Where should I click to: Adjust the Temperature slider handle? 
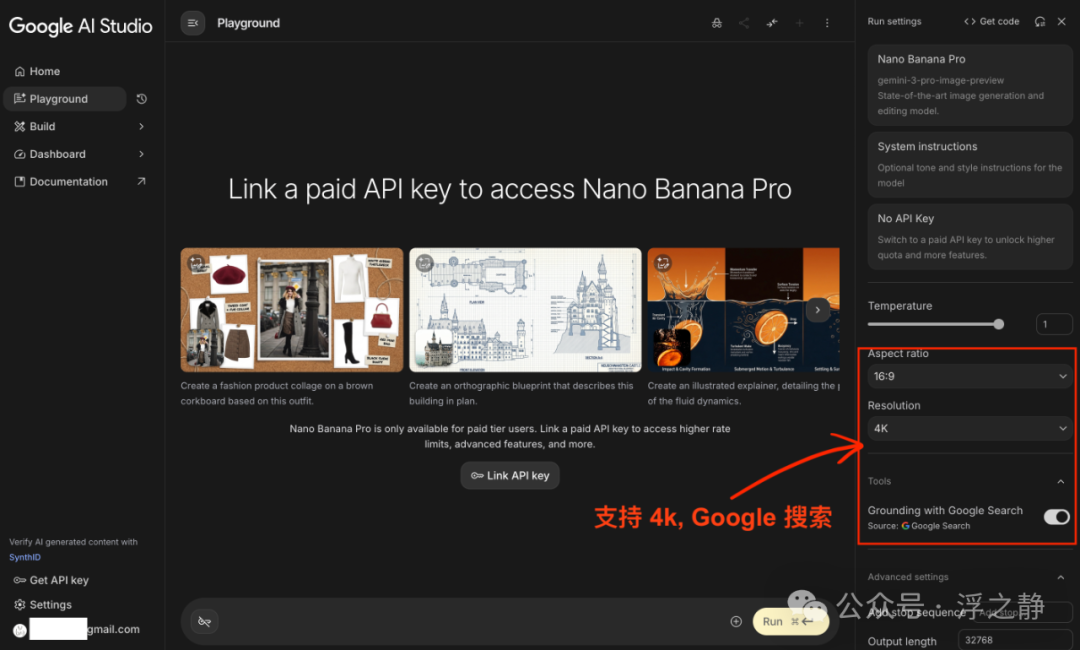(x=999, y=324)
